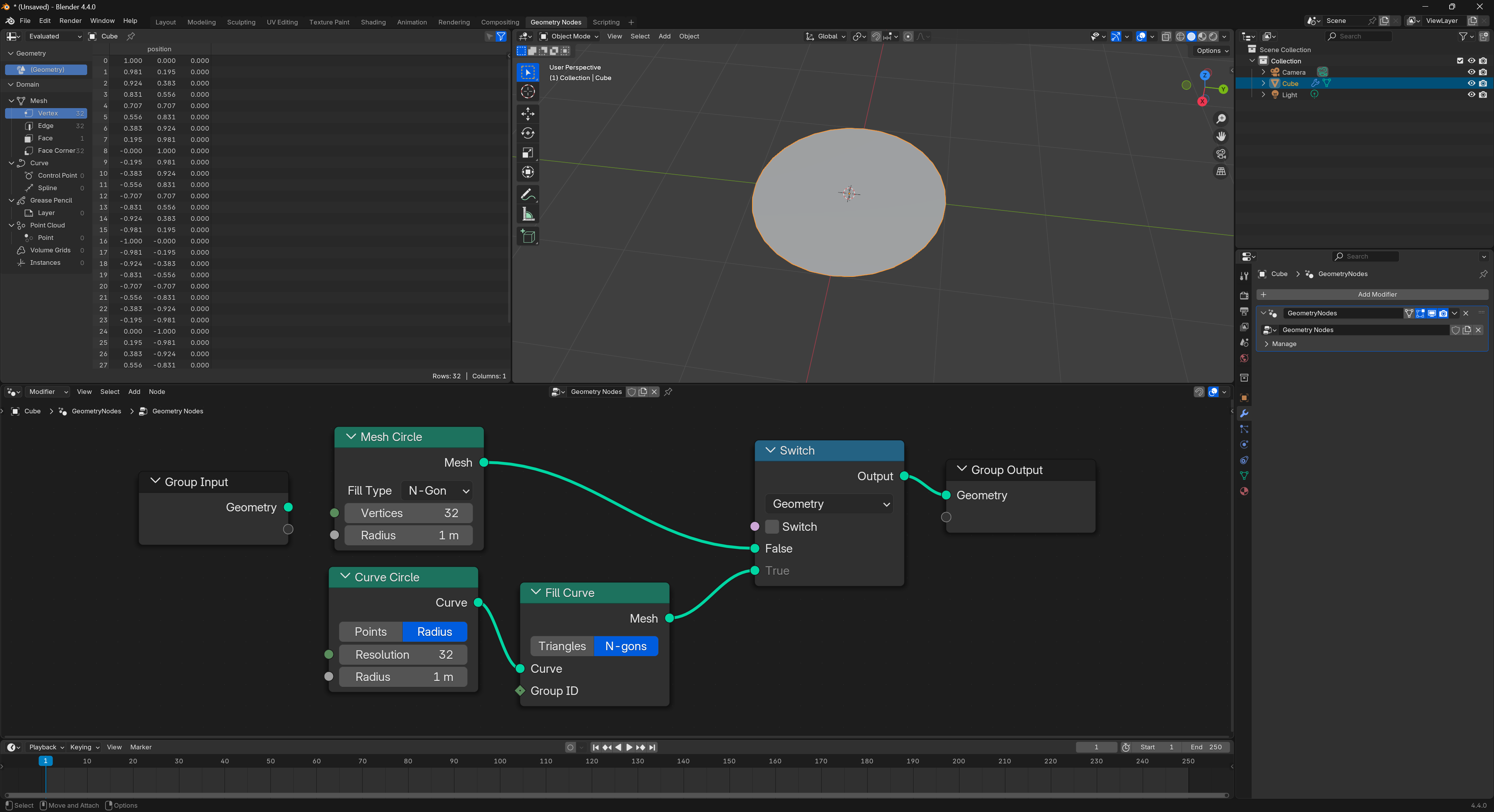This screenshot has height=812, width=1494.
Task: Enable the Switch checkbox on the Switch node
Action: tap(772, 527)
